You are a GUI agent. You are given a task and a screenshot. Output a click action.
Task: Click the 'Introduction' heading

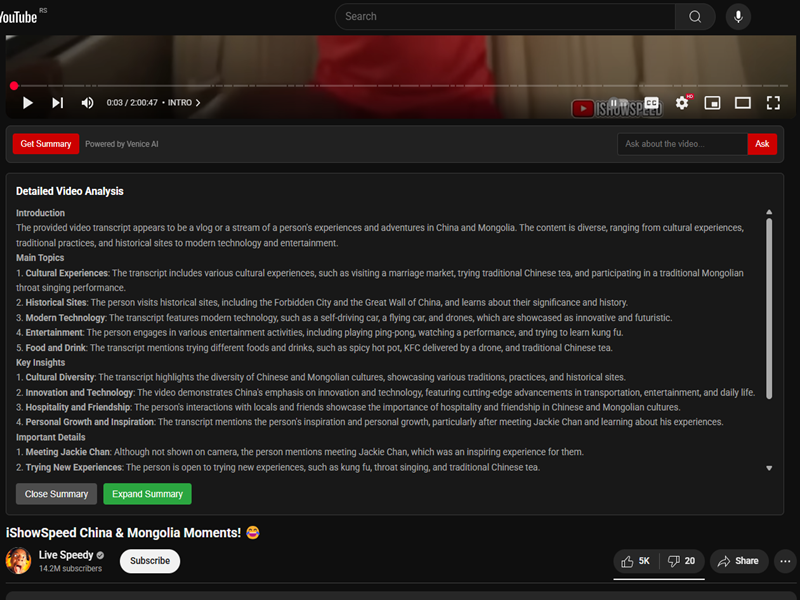coord(40,213)
